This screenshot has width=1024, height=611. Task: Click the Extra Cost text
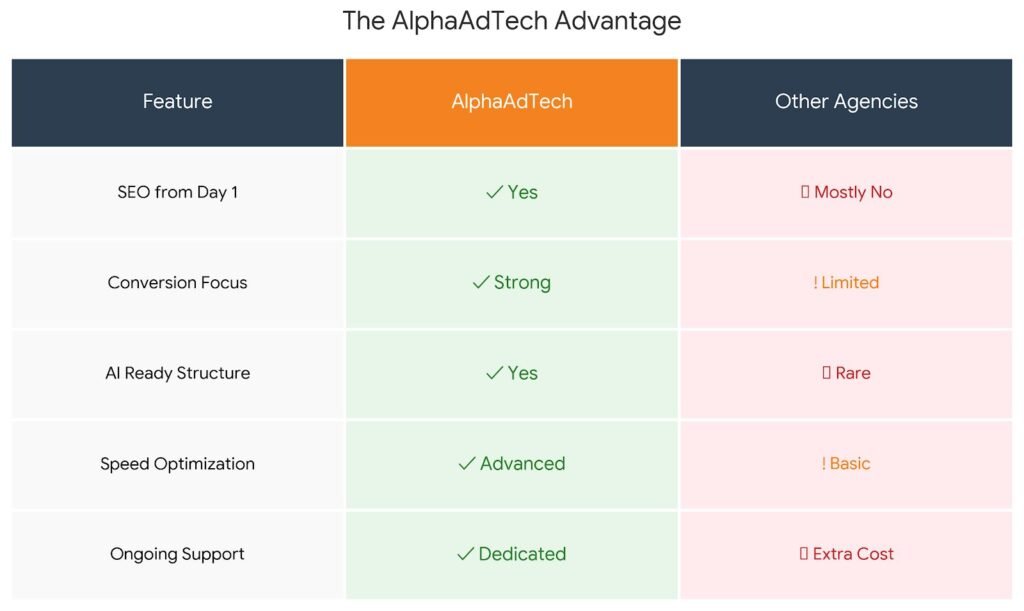(853, 554)
